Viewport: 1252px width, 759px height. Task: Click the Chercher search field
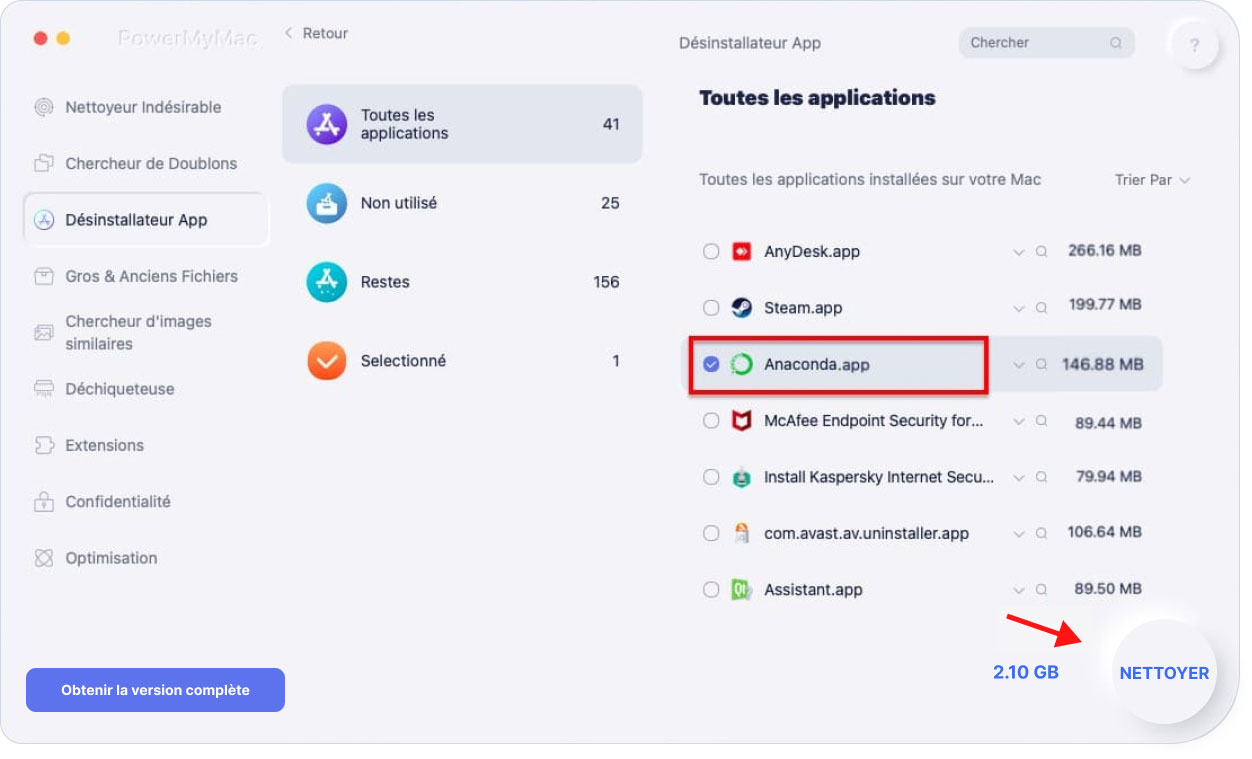pos(1046,43)
